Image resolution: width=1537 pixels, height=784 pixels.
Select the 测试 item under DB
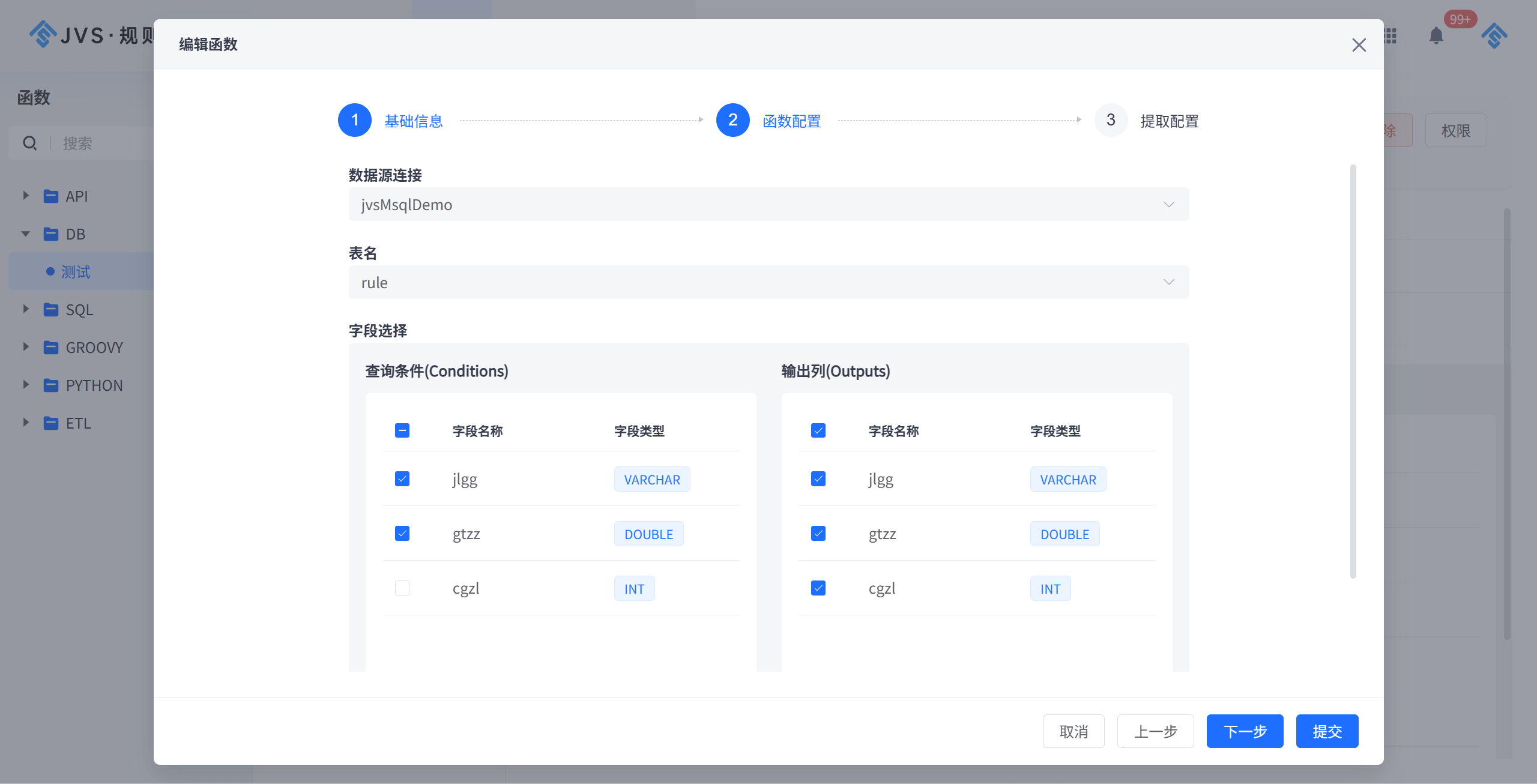76,272
